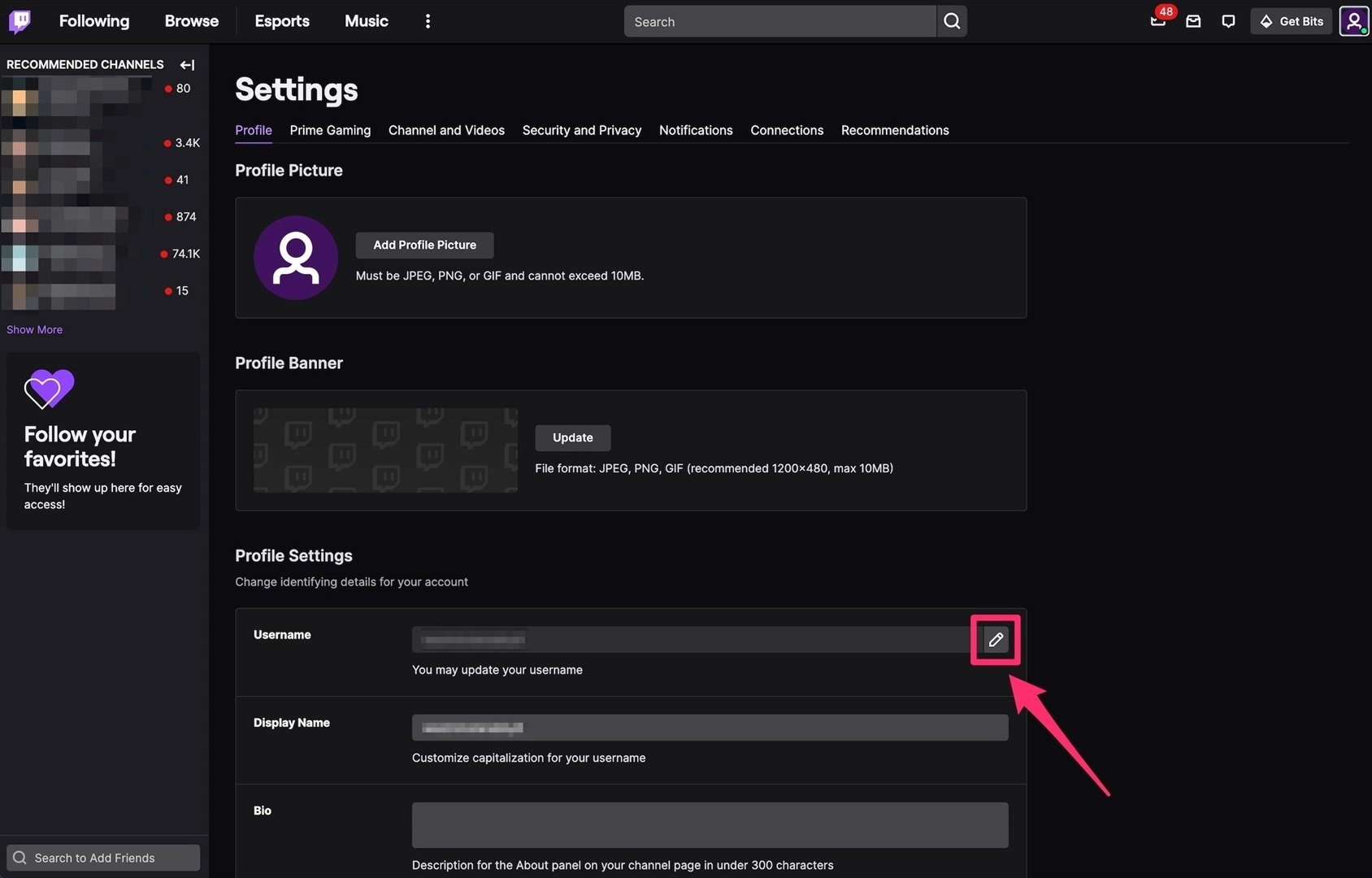Open the user avatar menu
This screenshot has height=878, width=1372.
coord(1353,21)
